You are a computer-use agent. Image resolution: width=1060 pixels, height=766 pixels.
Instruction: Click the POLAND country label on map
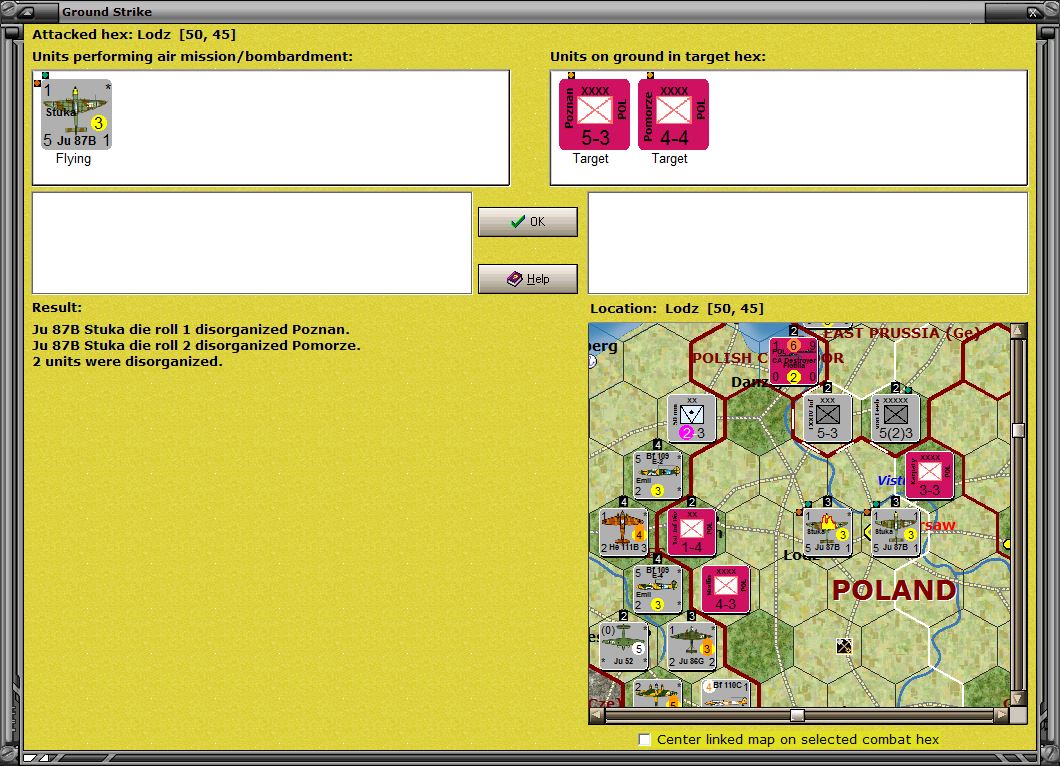[894, 590]
